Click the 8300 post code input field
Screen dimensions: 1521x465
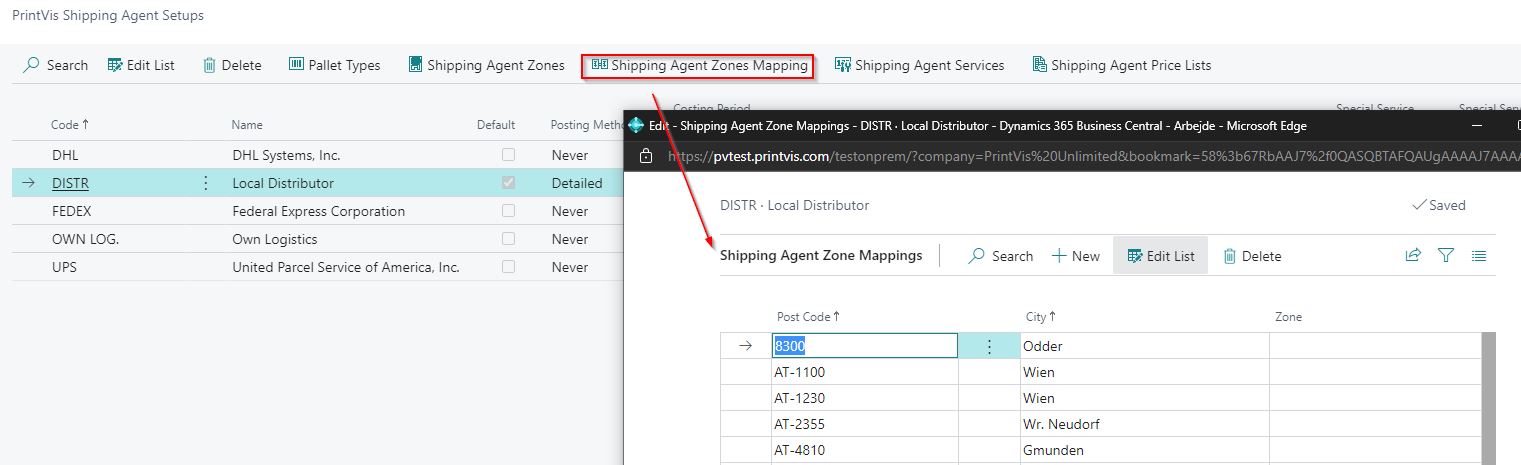865,346
